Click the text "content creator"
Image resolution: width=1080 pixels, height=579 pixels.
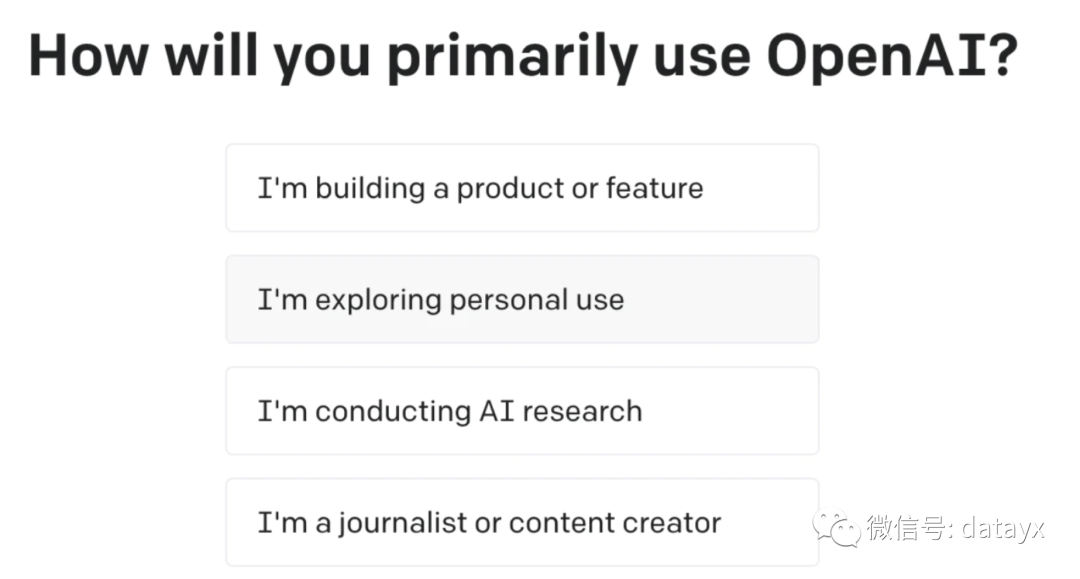coord(615,523)
